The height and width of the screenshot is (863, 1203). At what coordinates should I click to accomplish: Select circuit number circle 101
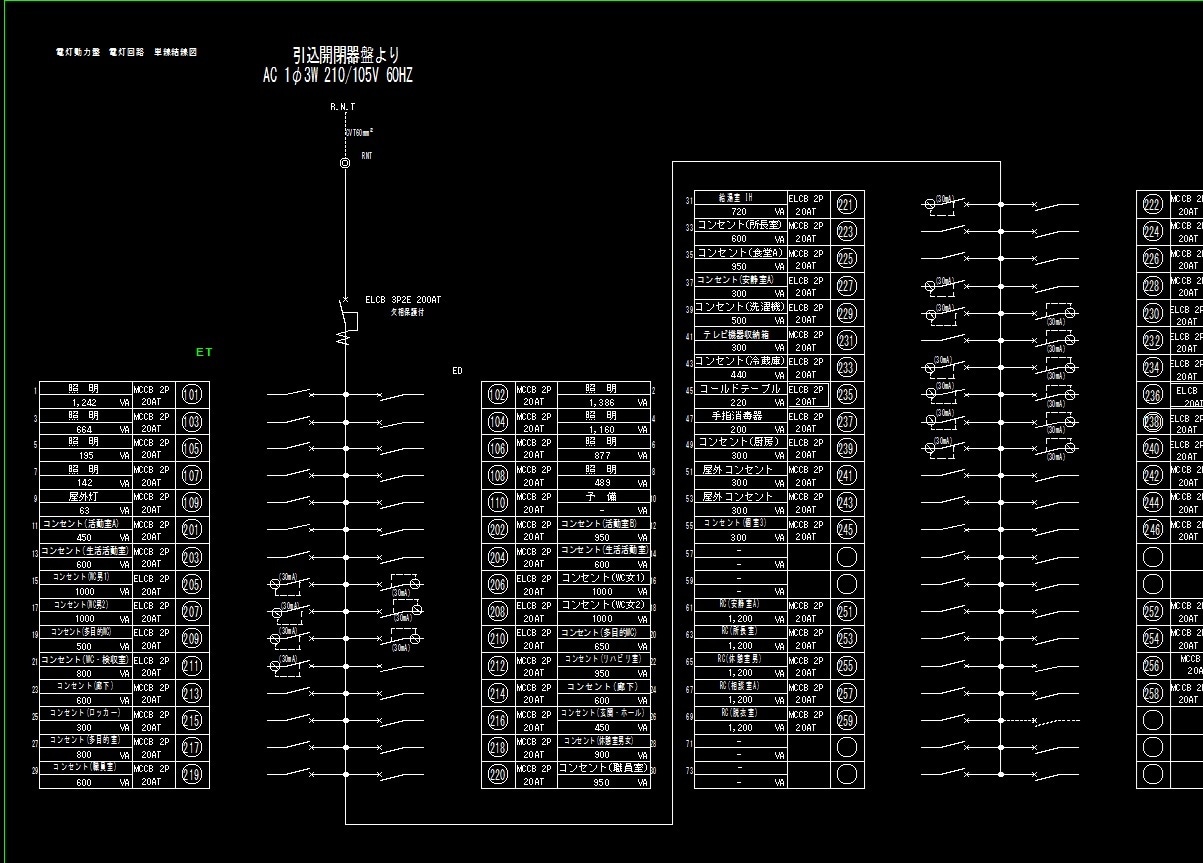192,395
